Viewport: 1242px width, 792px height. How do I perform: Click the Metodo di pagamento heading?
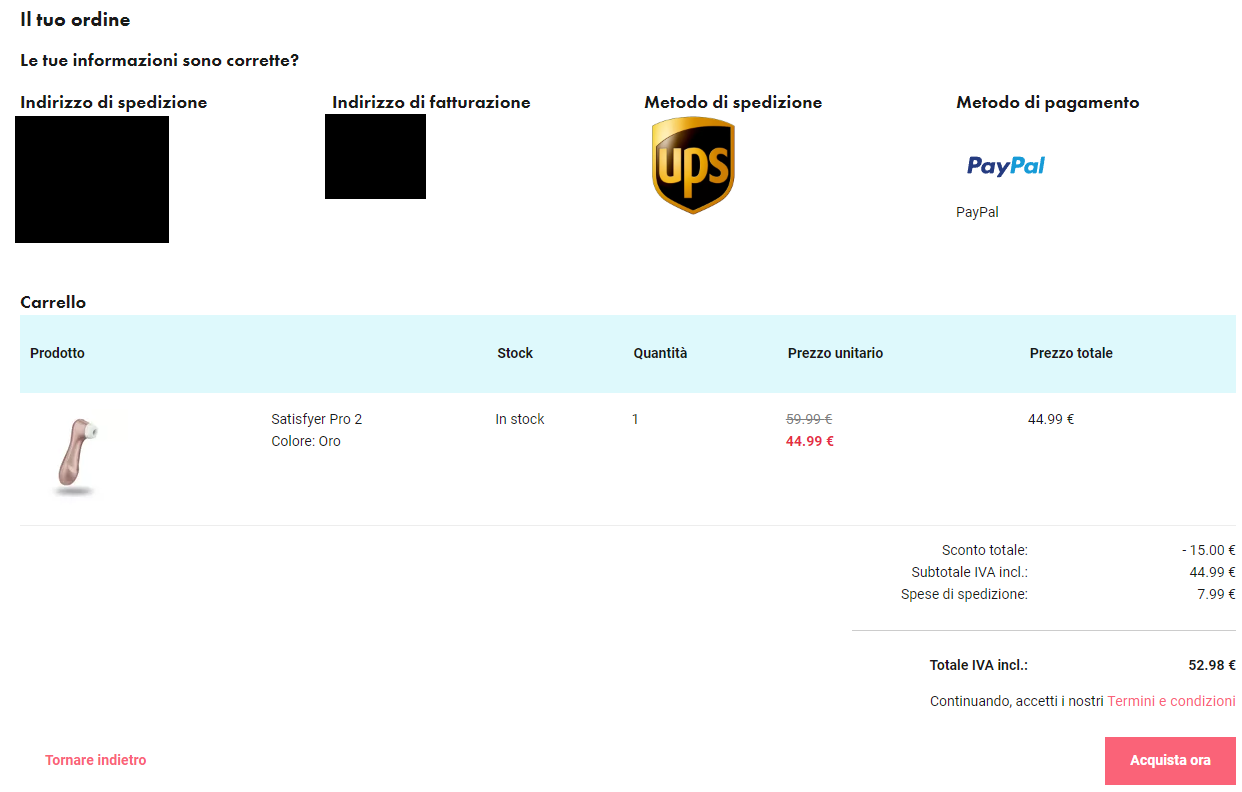(x=1047, y=102)
